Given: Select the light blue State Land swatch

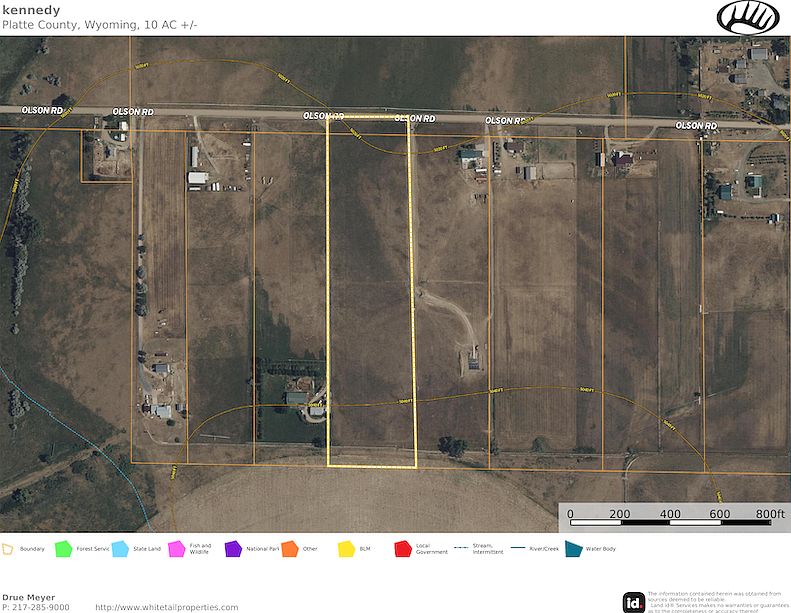Looking at the screenshot, I should [120, 548].
